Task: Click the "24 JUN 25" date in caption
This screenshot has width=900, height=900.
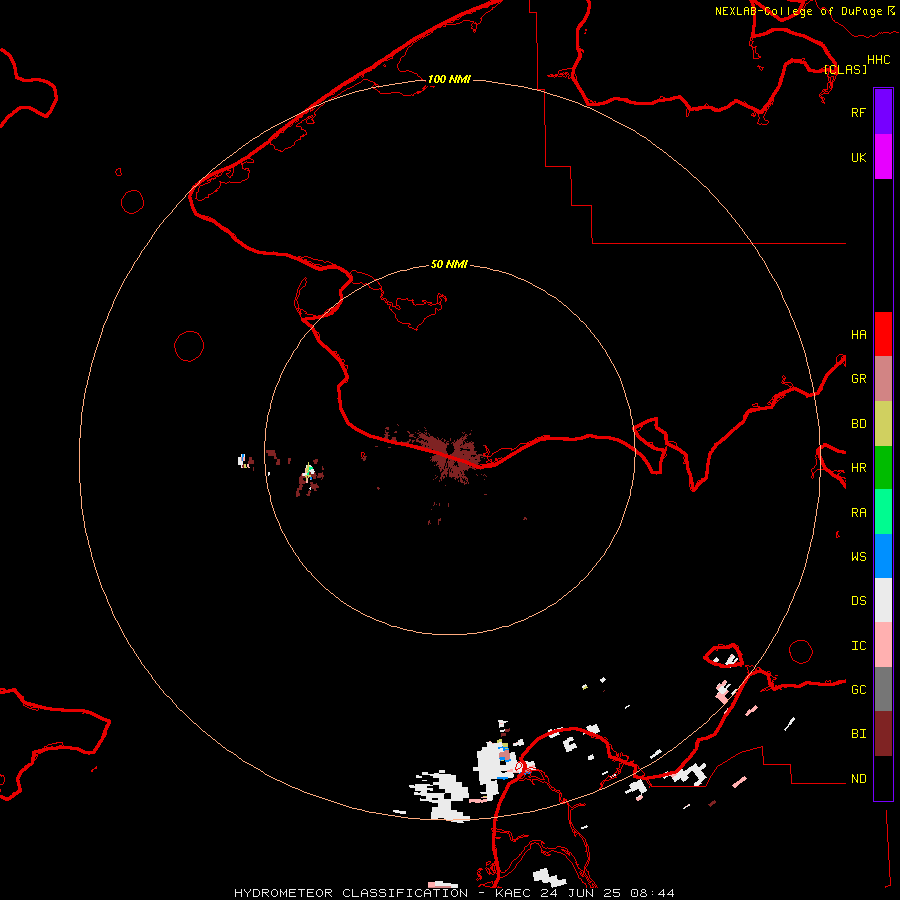Action: 580,893
